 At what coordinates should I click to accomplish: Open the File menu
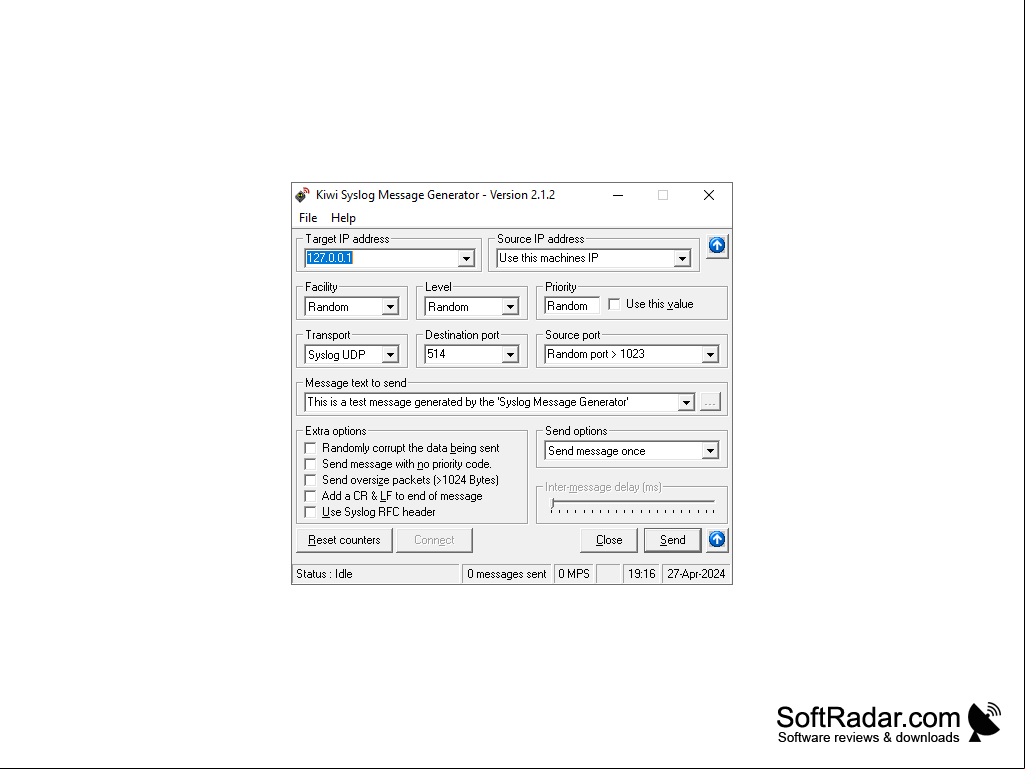point(308,218)
